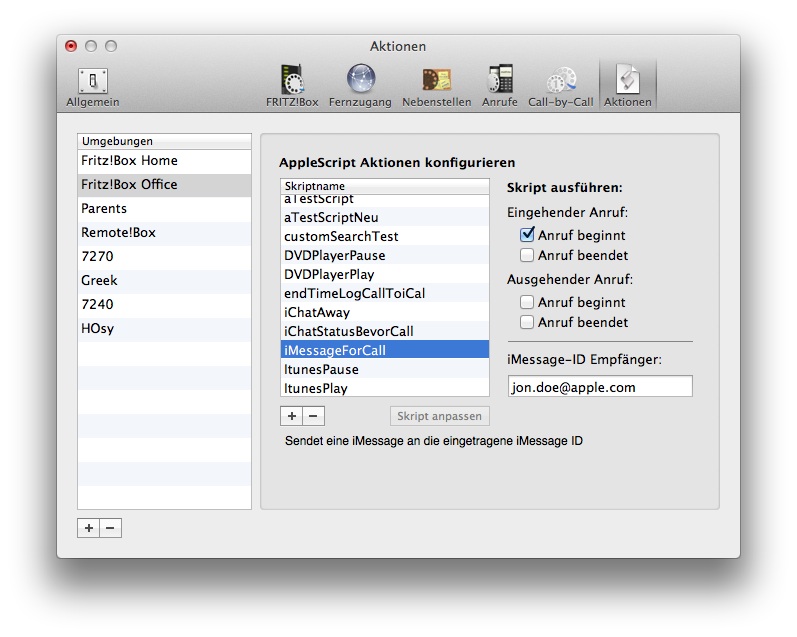Image resolution: width=797 pixels, height=637 pixels.
Task: Enable incoming call 'Anruf beendet' checkbox
Action: pyautogui.click(x=528, y=256)
